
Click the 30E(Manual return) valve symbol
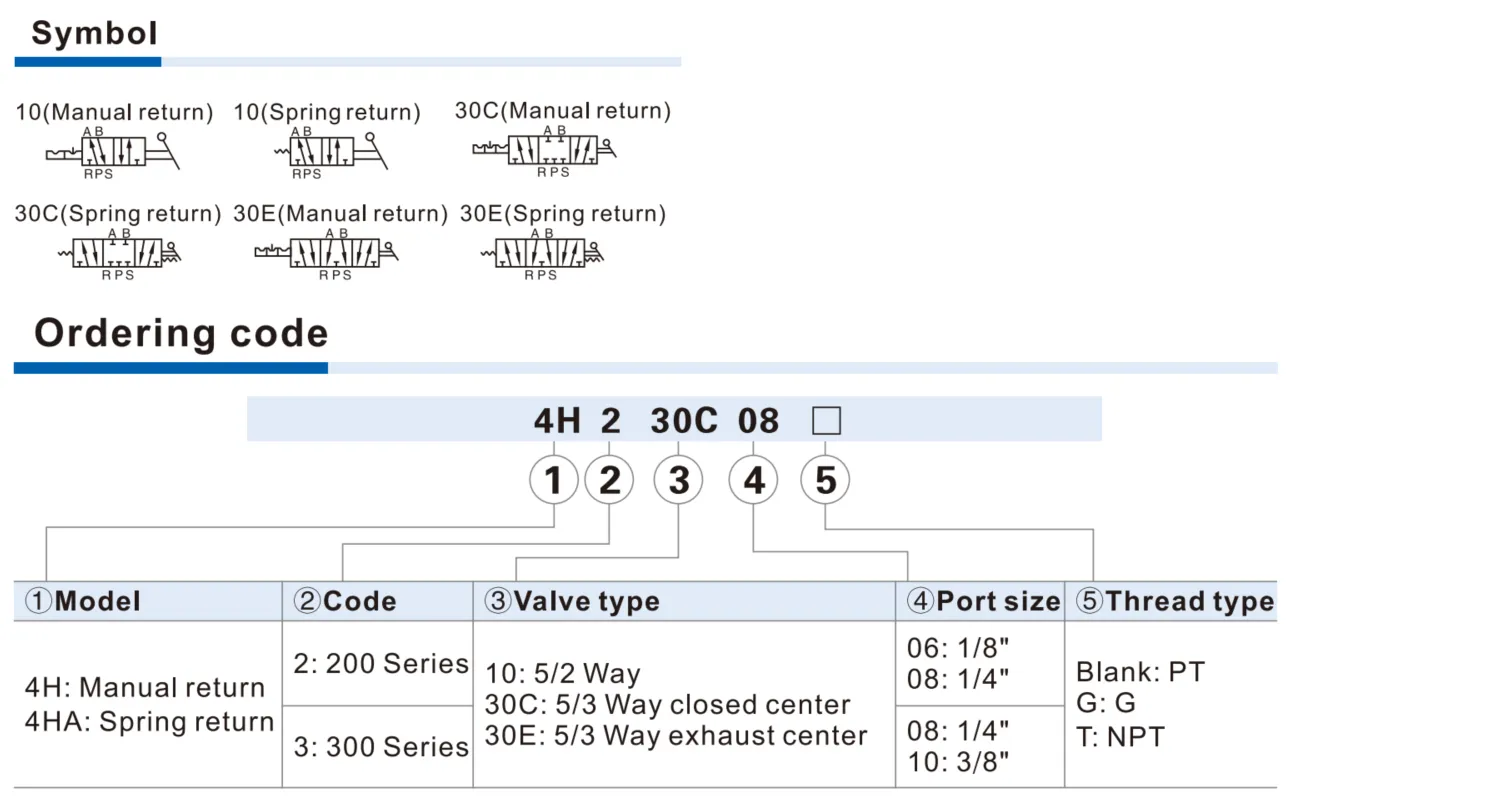pyautogui.click(x=326, y=254)
